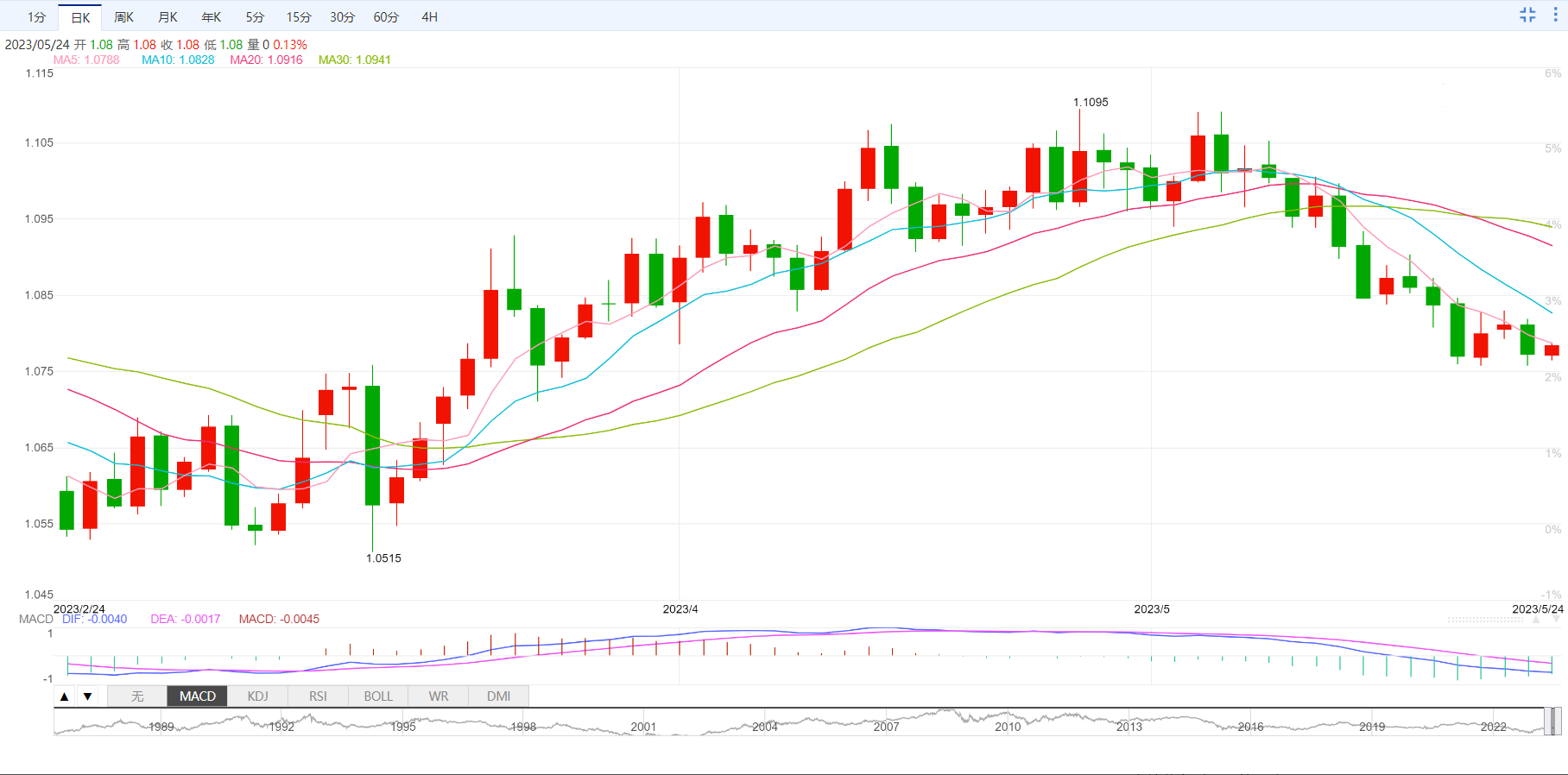Click the 1.045 price axis label
The image size is (1568, 775).
click(x=39, y=595)
